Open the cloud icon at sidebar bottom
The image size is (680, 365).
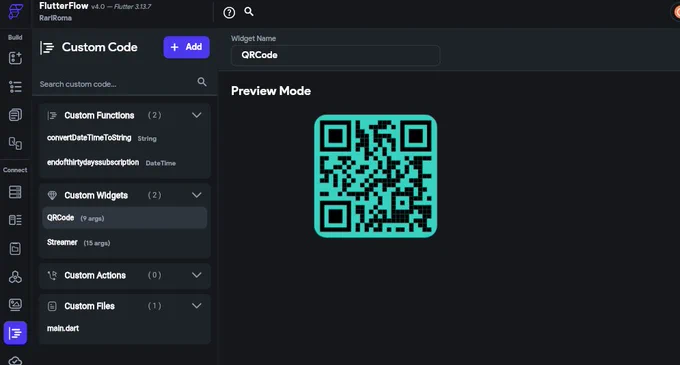tap(15, 360)
